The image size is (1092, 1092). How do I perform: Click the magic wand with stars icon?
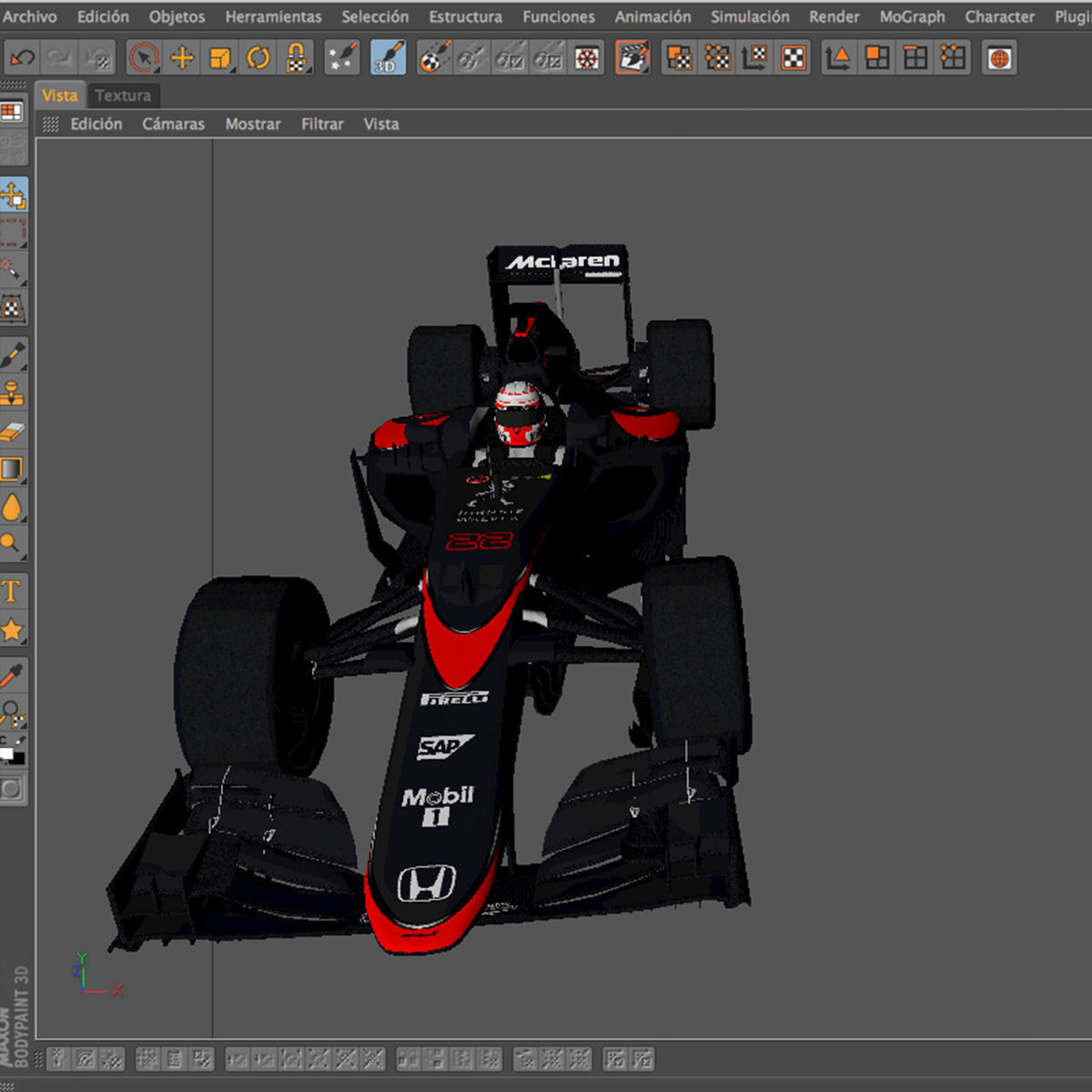point(342,59)
